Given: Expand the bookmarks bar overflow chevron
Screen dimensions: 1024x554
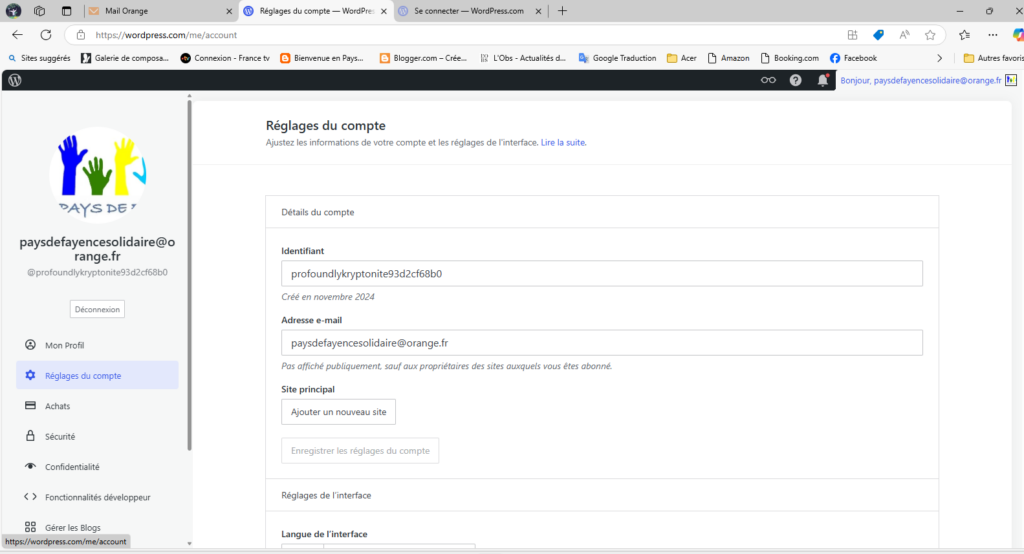Looking at the screenshot, I should tap(939, 58).
